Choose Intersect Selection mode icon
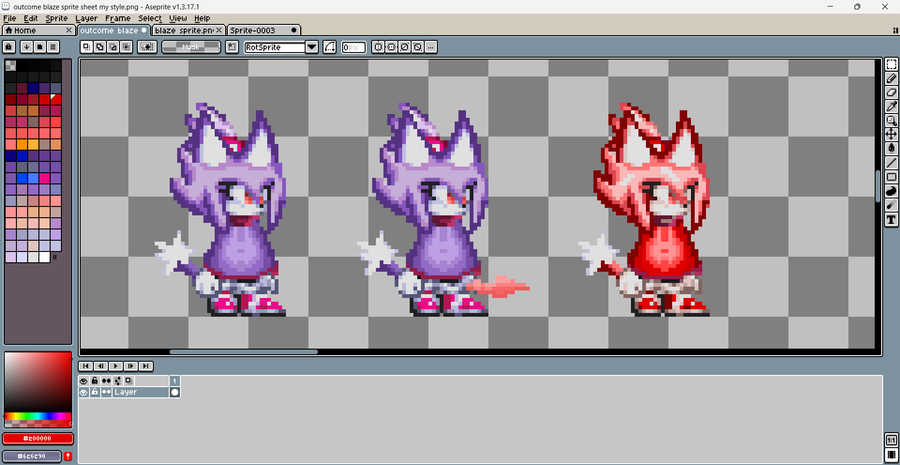Viewport: 900px width, 465px height. pos(126,47)
